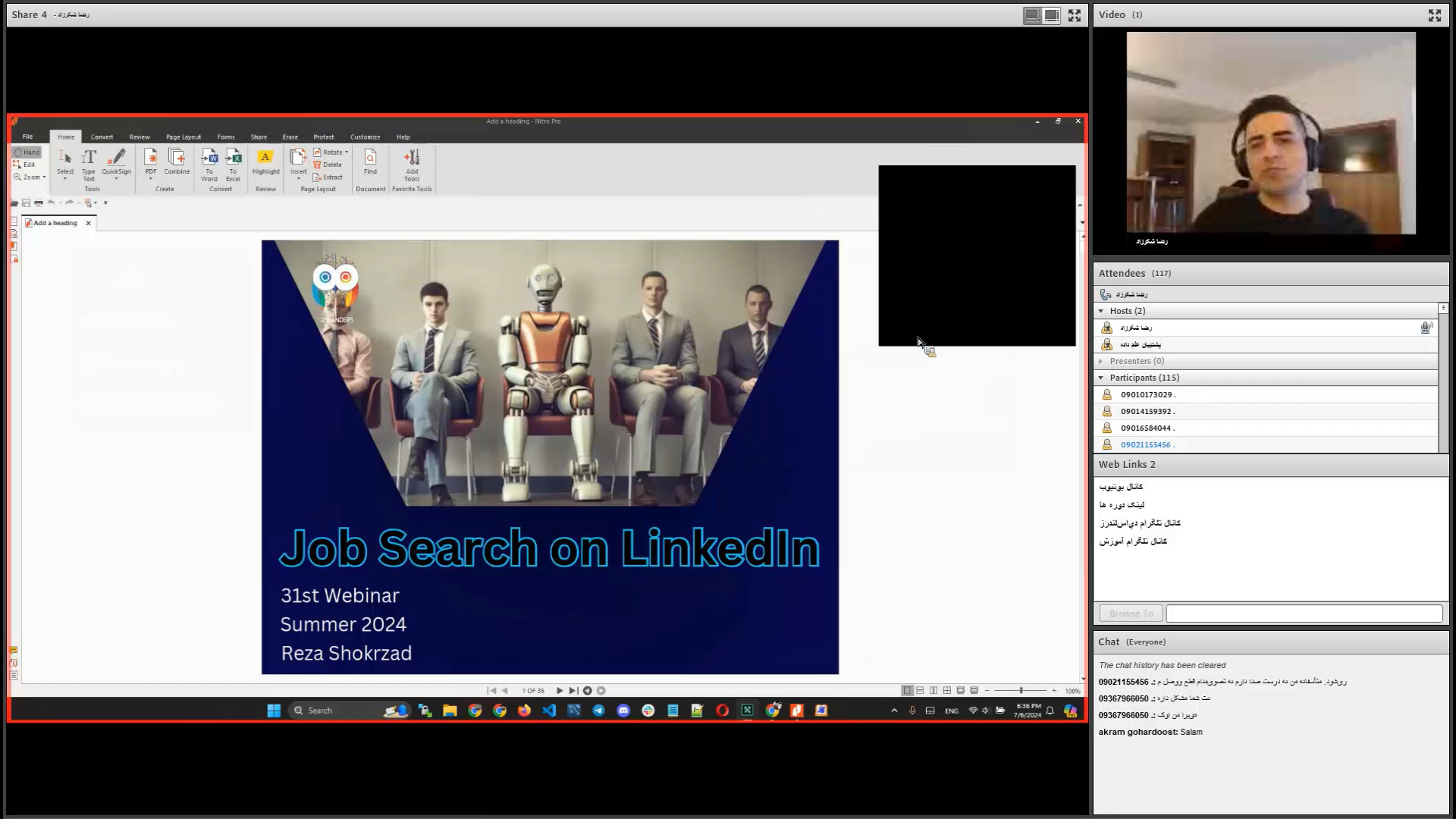Click the Undo arrow in quick access toolbar

[x=52, y=202]
